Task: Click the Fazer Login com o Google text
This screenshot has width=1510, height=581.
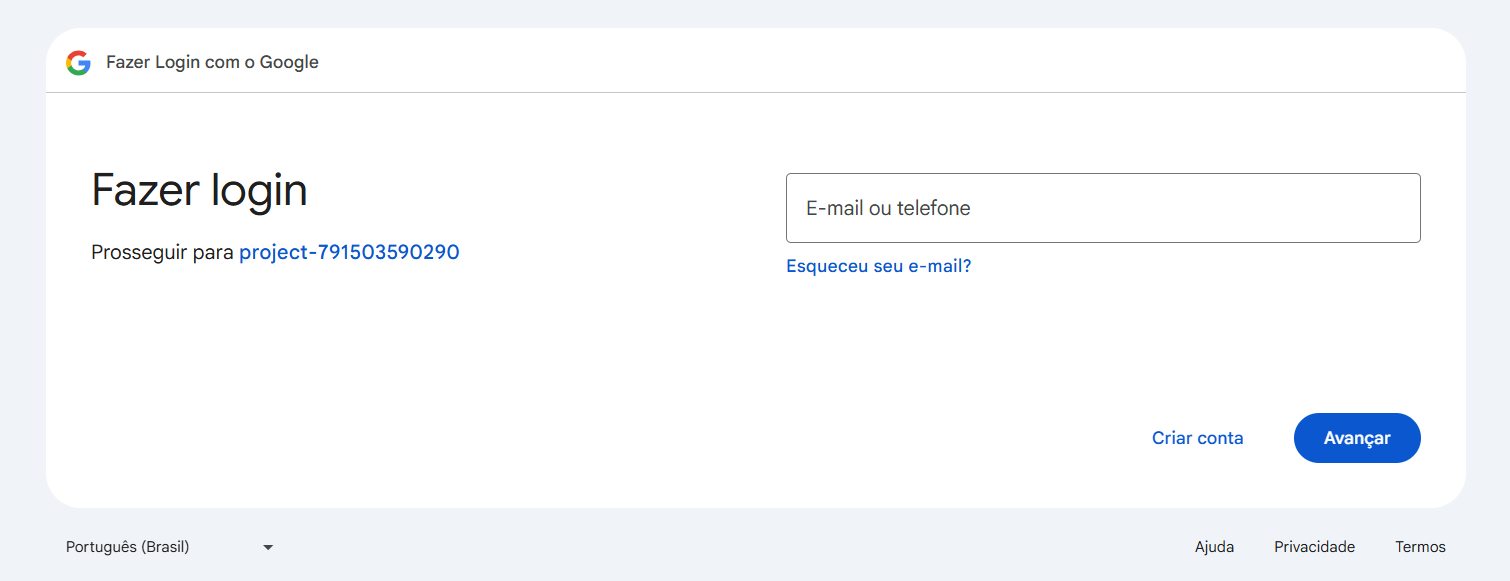Action: click(x=212, y=62)
